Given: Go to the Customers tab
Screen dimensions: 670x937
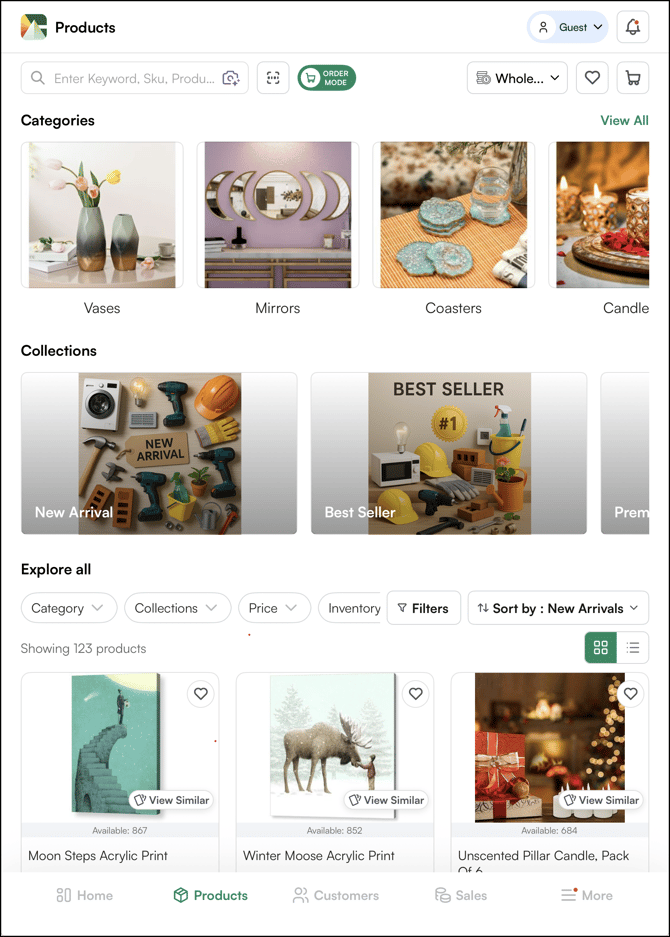Looking at the screenshot, I should pyautogui.click(x=336, y=896).
